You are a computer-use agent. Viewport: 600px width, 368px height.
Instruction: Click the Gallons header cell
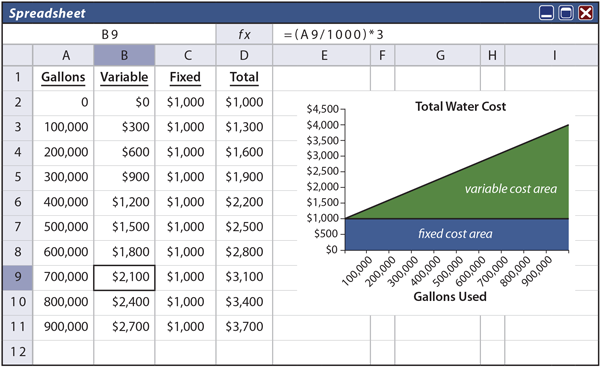[x=64, y=78]
